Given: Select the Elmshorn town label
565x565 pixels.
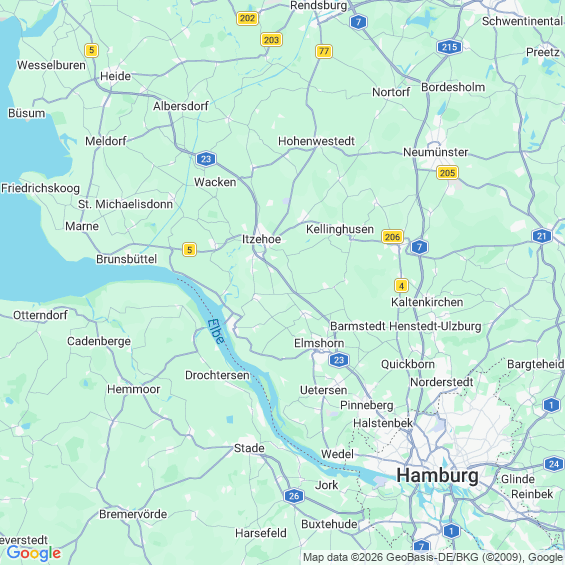Looking at the screenshot, I should tap(319, 343).
